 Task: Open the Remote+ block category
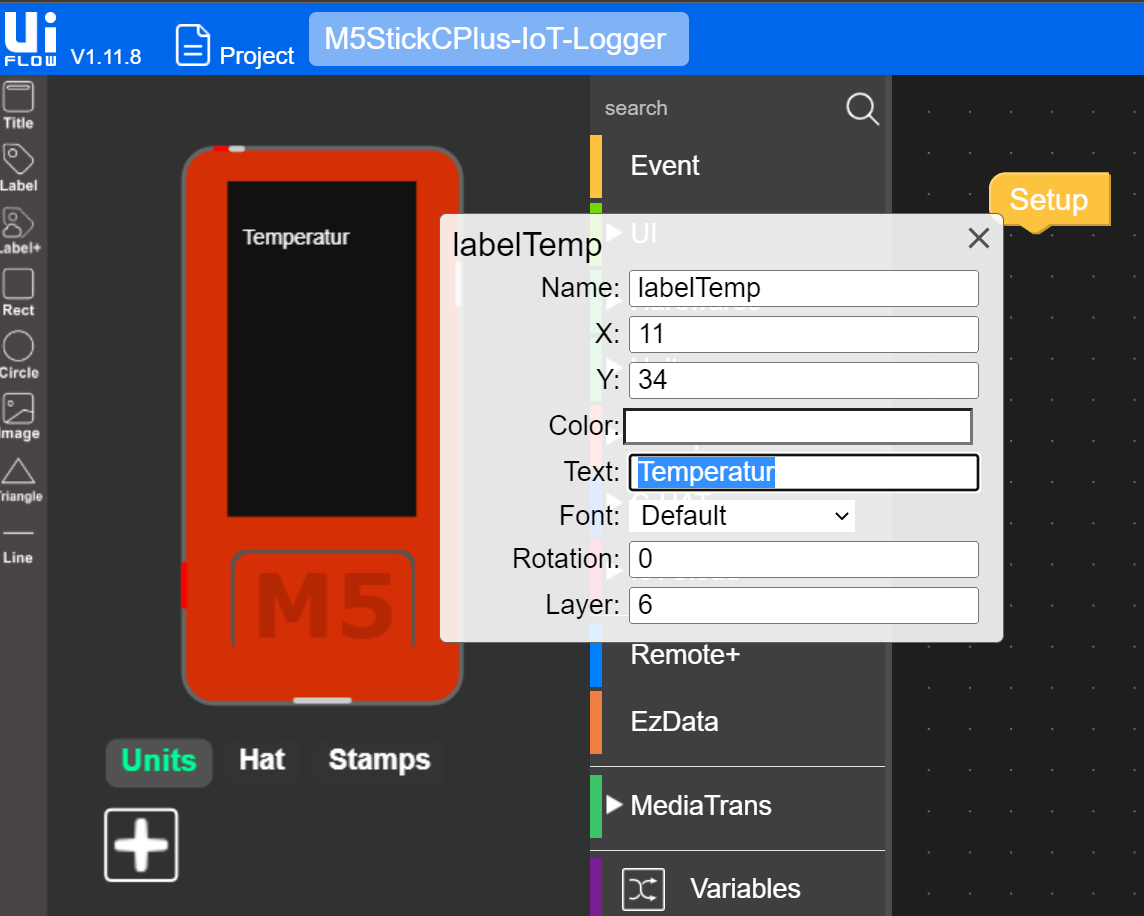pyautogui.click(x=737, y=655)
